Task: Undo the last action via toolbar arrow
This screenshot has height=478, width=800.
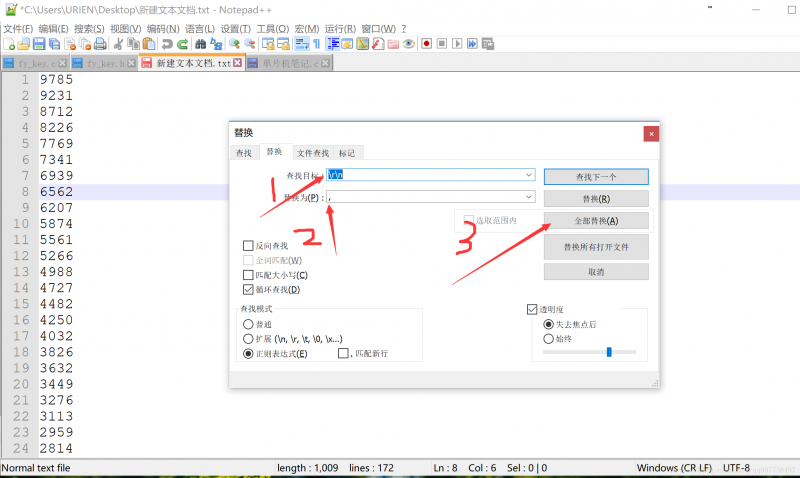Action: tap(167, 44)
